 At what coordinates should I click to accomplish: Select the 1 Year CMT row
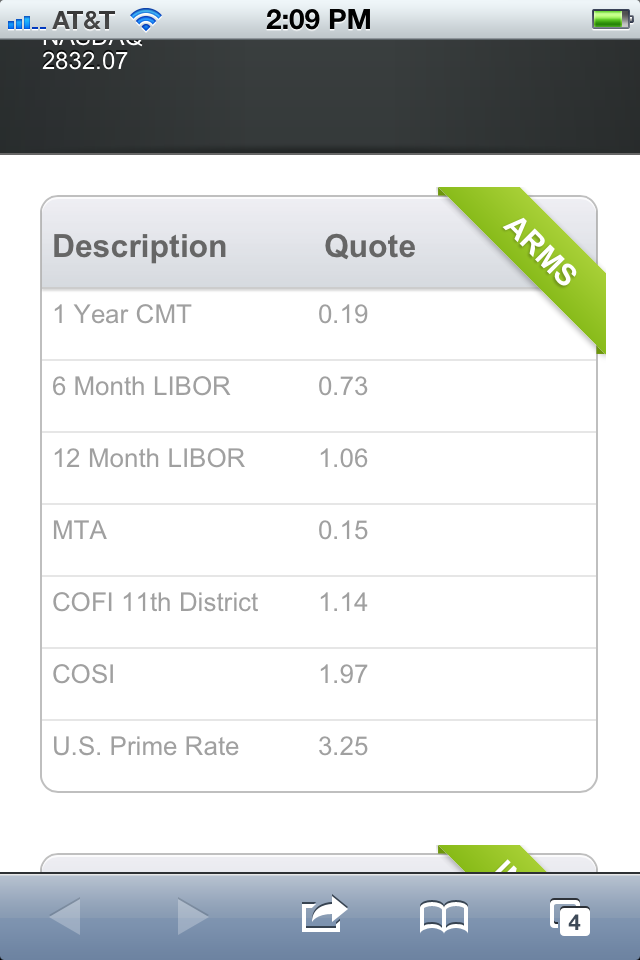[x=318, y=324]
